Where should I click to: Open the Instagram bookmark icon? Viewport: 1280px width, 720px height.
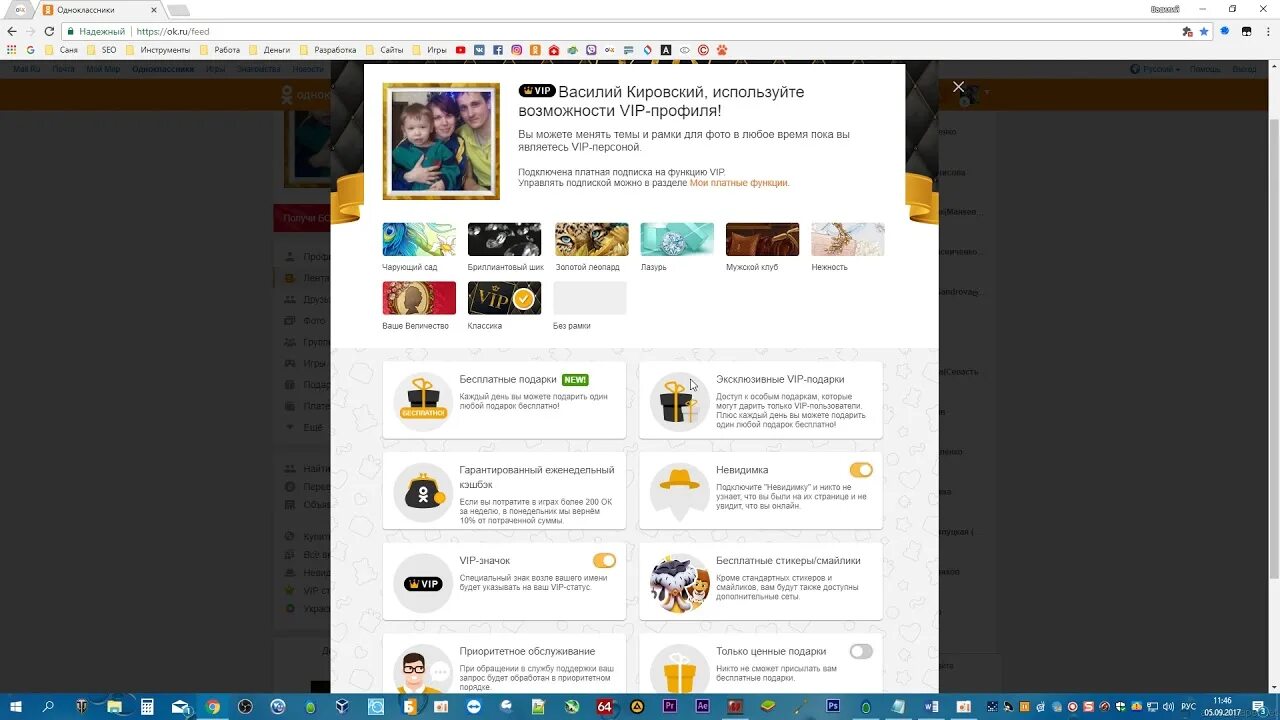point(517,50)
